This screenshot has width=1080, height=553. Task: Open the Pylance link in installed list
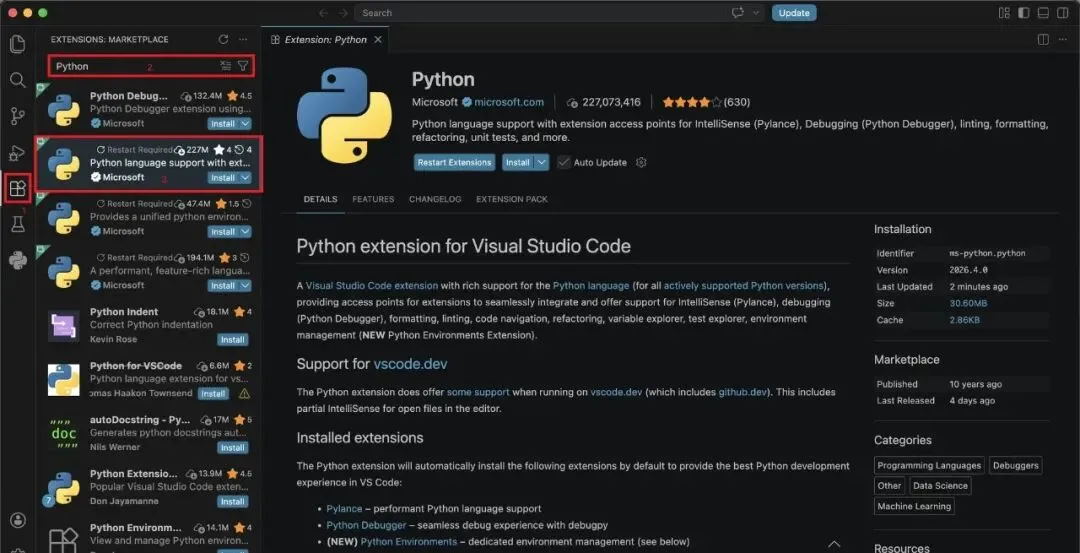tap(344, 508)
